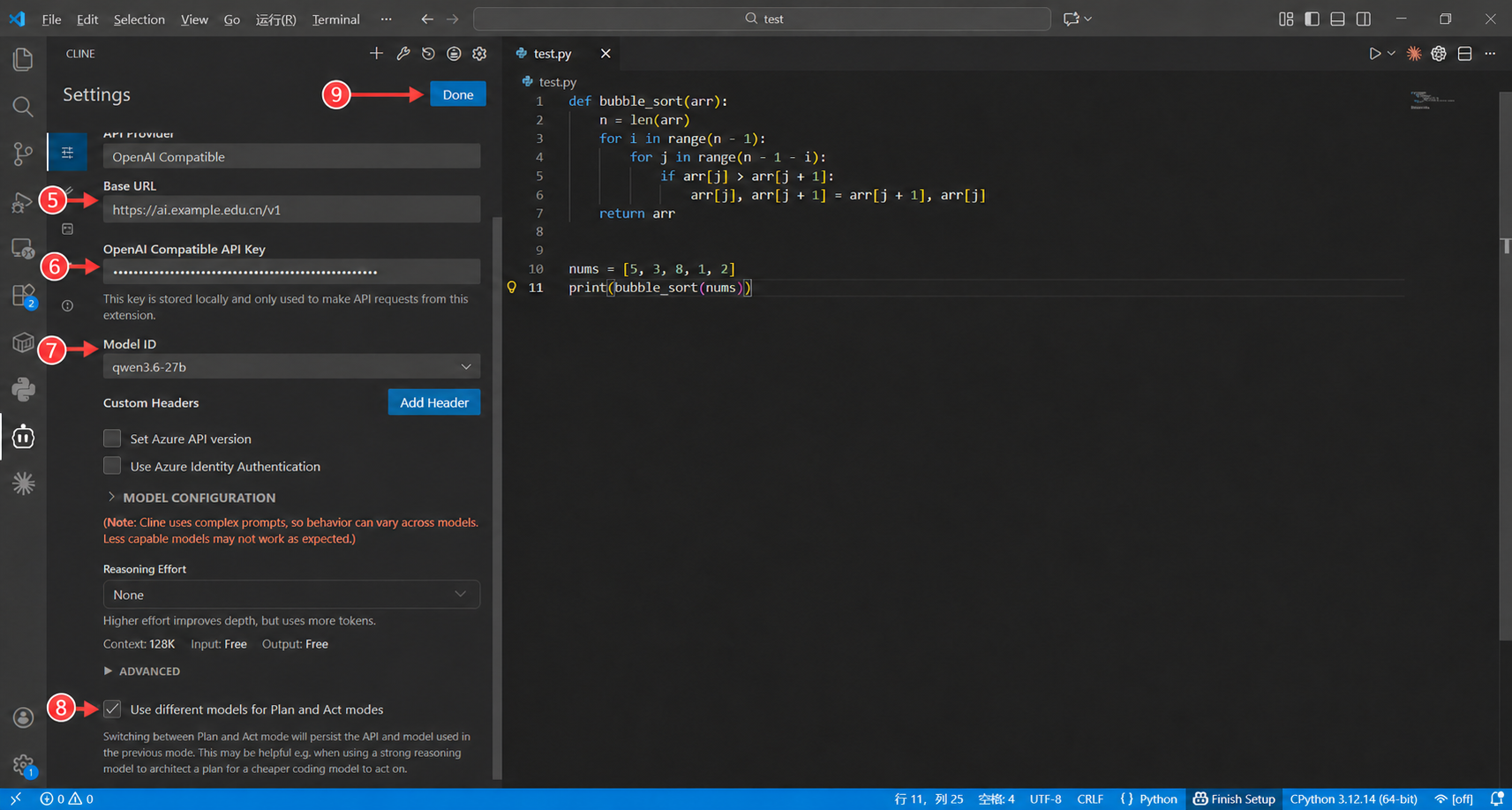Open the Extensions view
This screenshot has width=1512, height=810.
[x=23, y=296]
